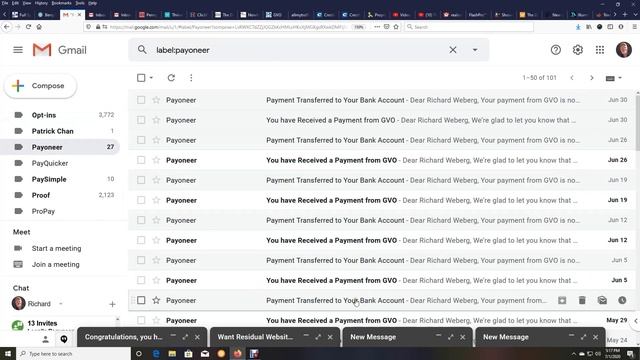Open the input tools dropdown

coord(613,78)
